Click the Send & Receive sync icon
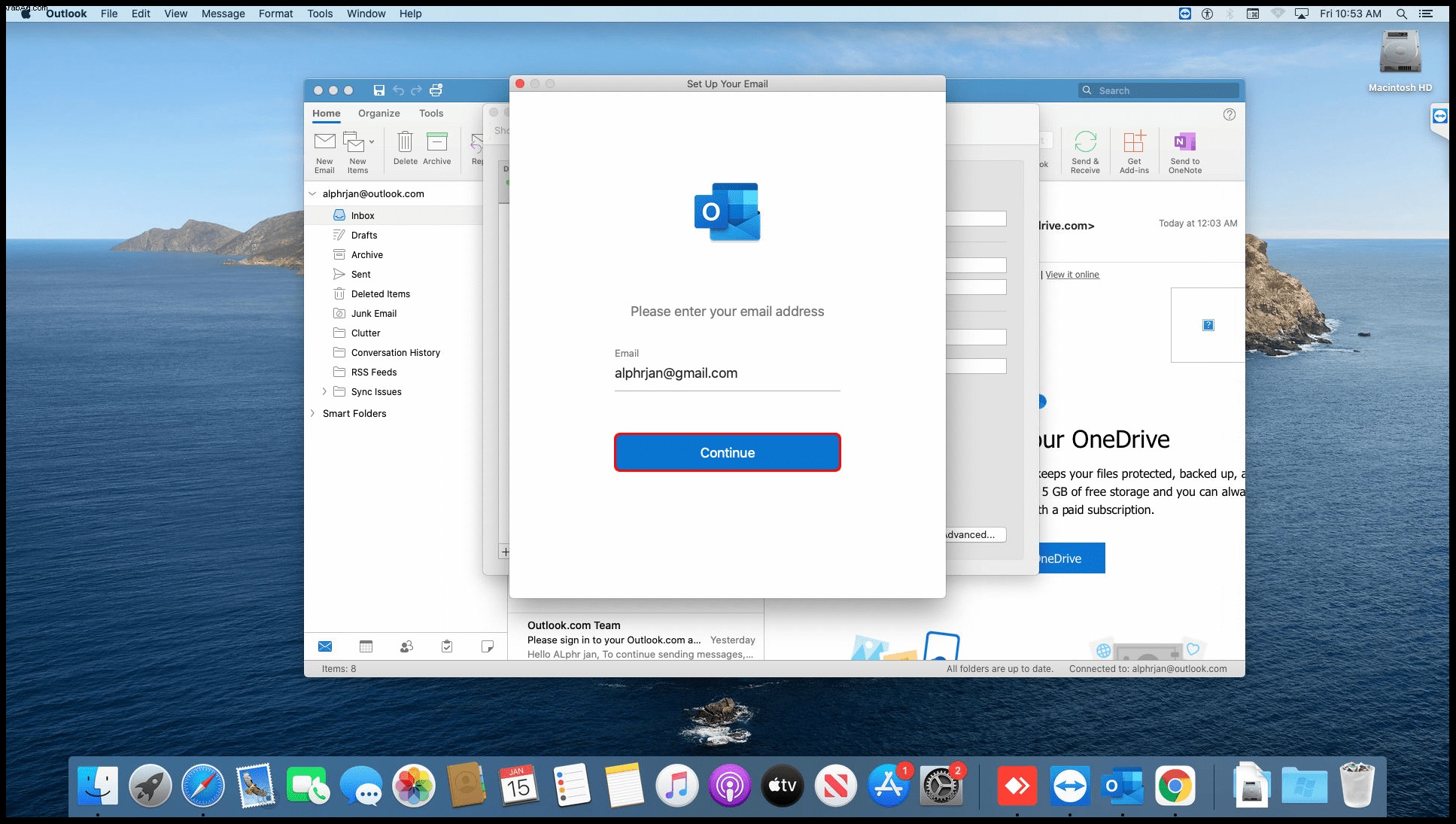 [x=1085, y=152]
